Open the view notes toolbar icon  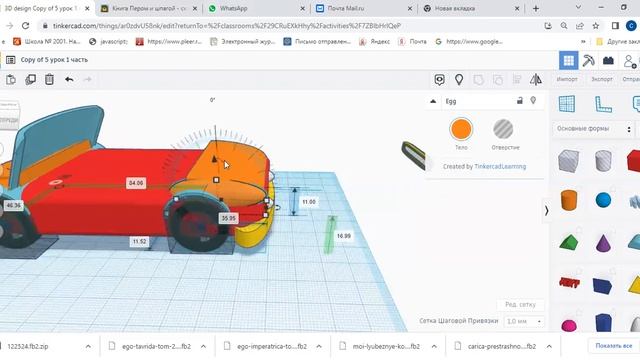[x=440, y=80]
